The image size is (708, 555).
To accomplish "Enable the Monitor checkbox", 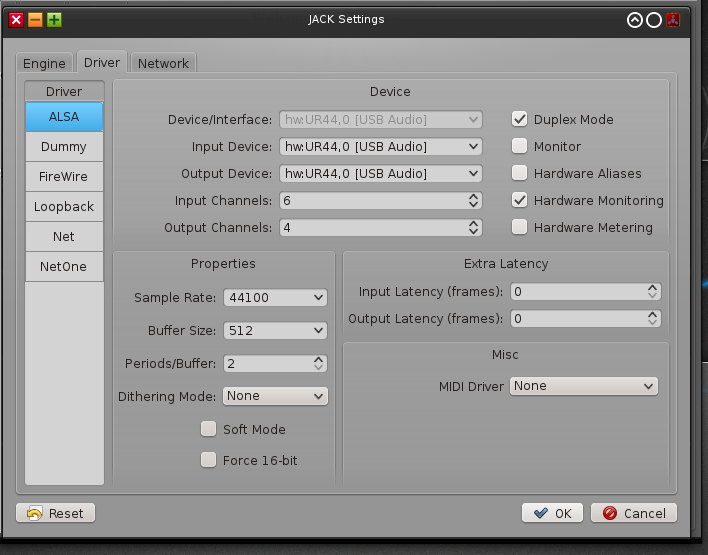I will (519, 146).
